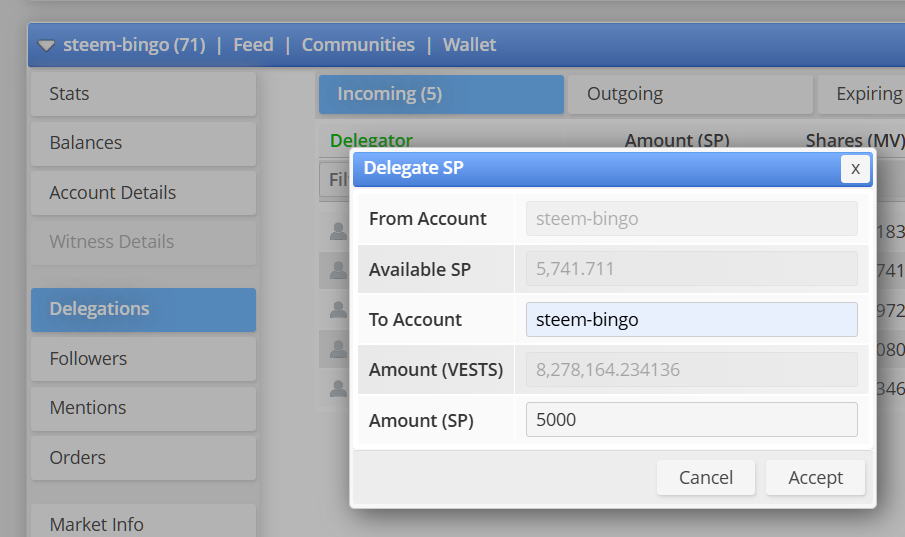Open Orders from the sidebar
The image size is (905, 537).
pos(143,458)
